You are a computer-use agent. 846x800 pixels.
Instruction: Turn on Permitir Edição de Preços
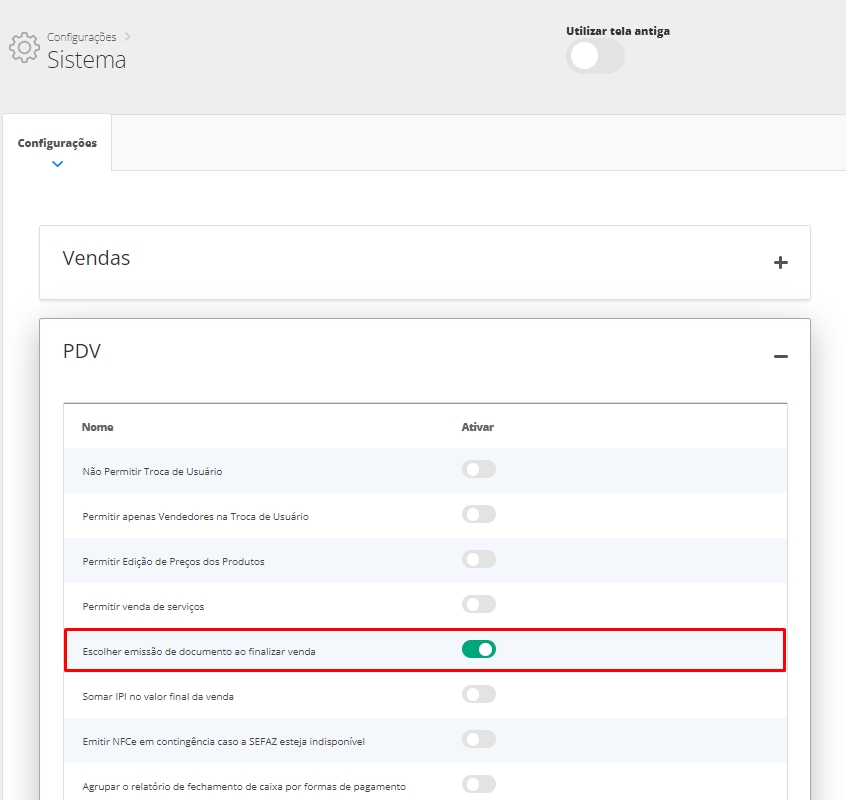[479, 560]
